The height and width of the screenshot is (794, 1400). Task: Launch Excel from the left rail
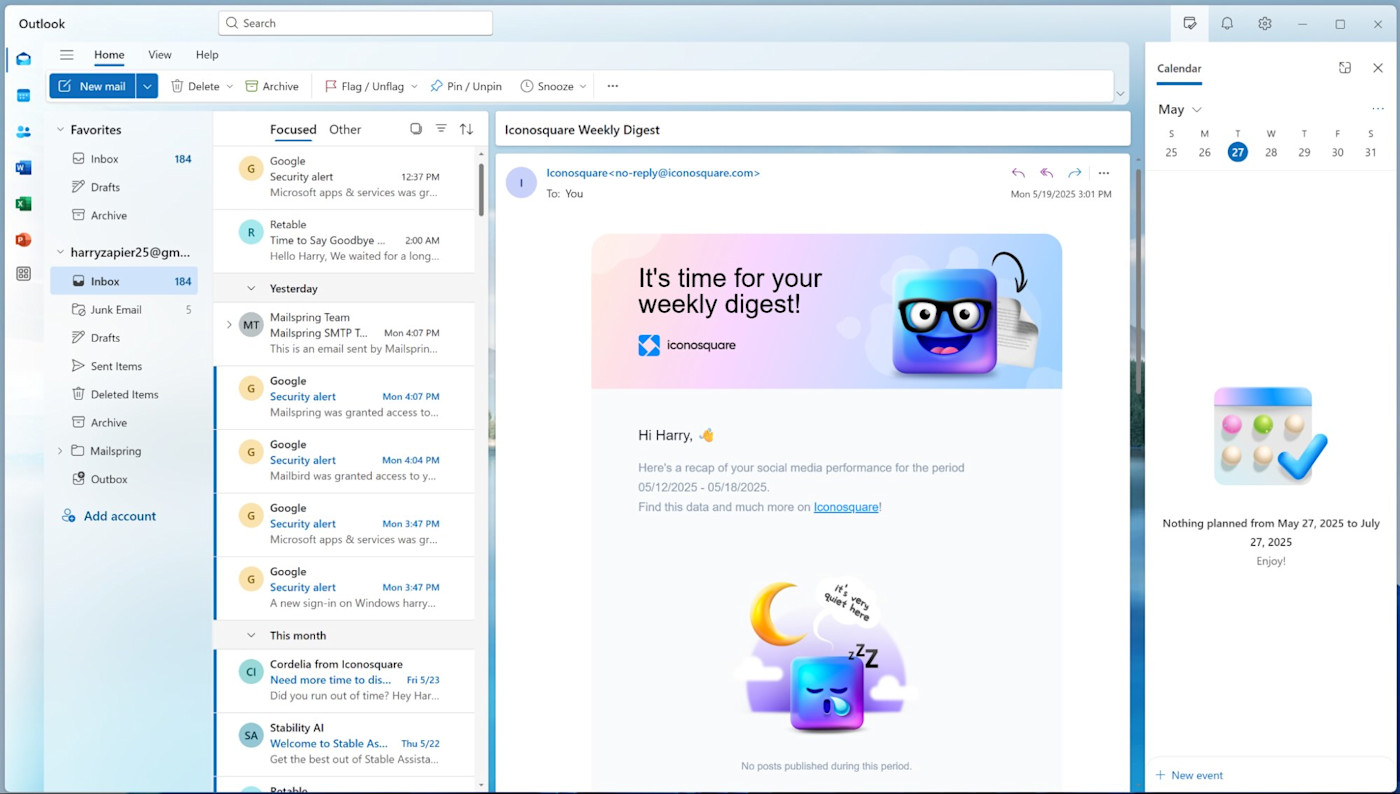pos(23,203)
